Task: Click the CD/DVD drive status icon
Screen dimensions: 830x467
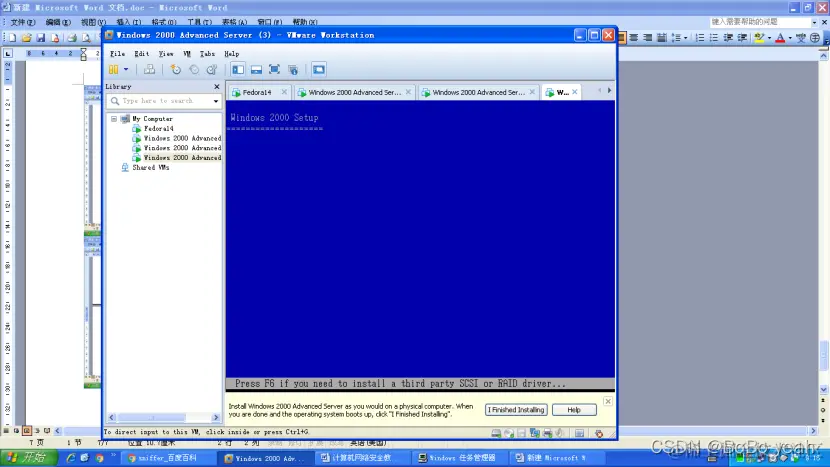Action: 509,433
